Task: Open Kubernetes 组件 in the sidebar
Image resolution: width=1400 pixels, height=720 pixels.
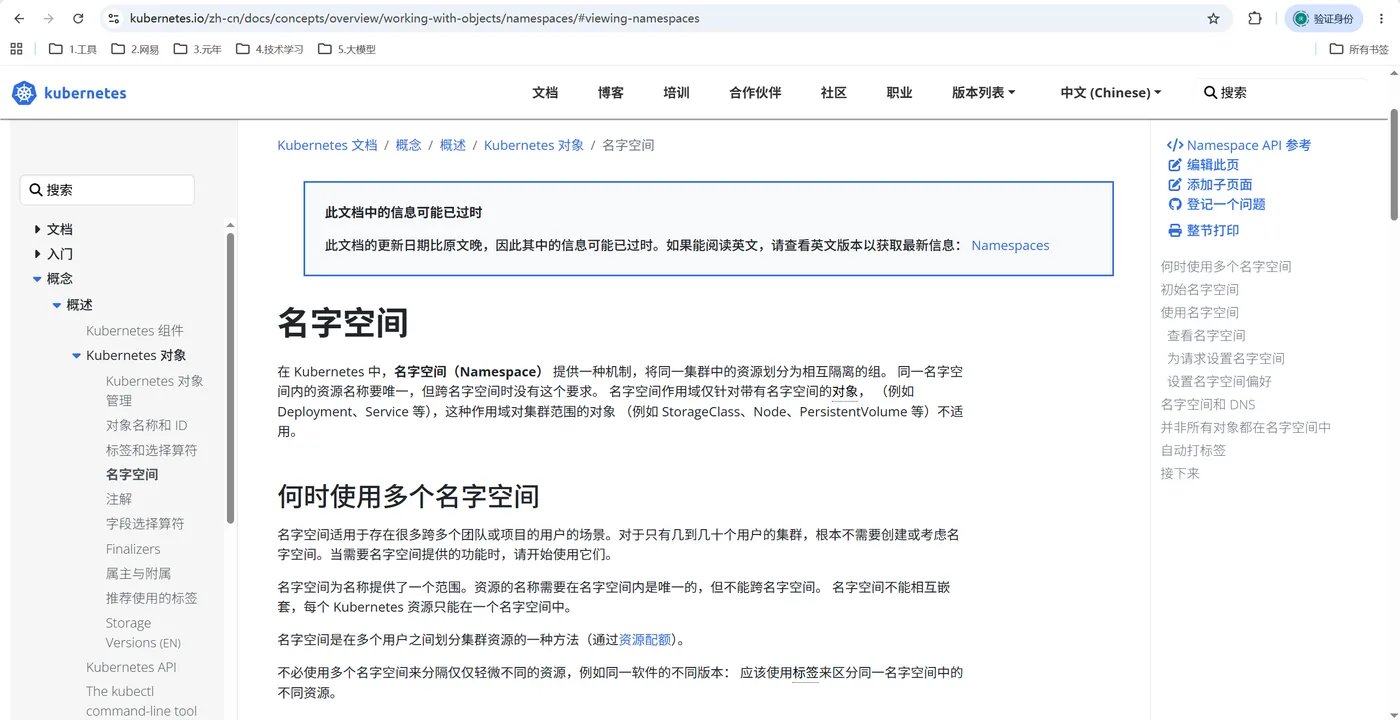Action: pyautogui.click(x=135, y=331)
